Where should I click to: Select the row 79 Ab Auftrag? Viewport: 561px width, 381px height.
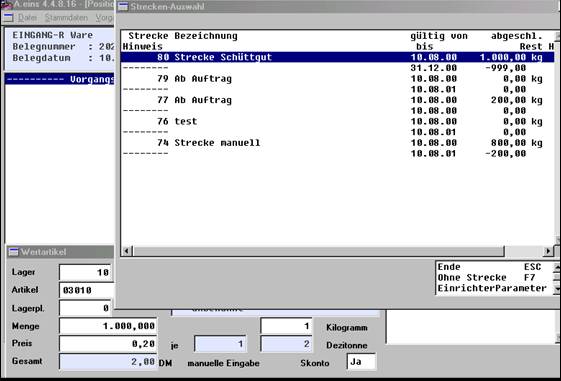click(337, 79)
